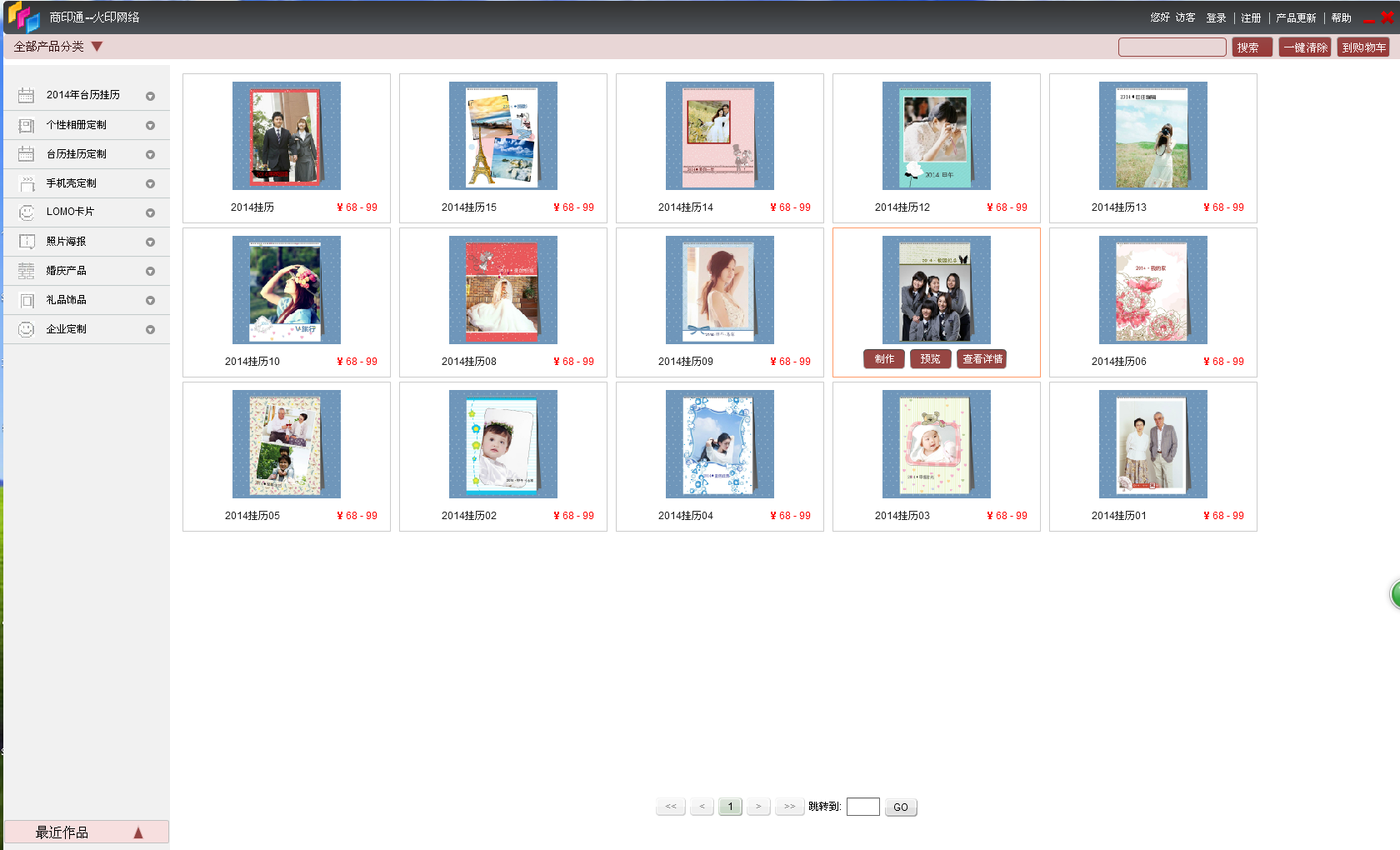Image resolution: width=1400 pixels, height=850 pixels.
Task: Open the 2014挂历10 thumbnail
Action: pyautogui.click(x=287, y=290)
